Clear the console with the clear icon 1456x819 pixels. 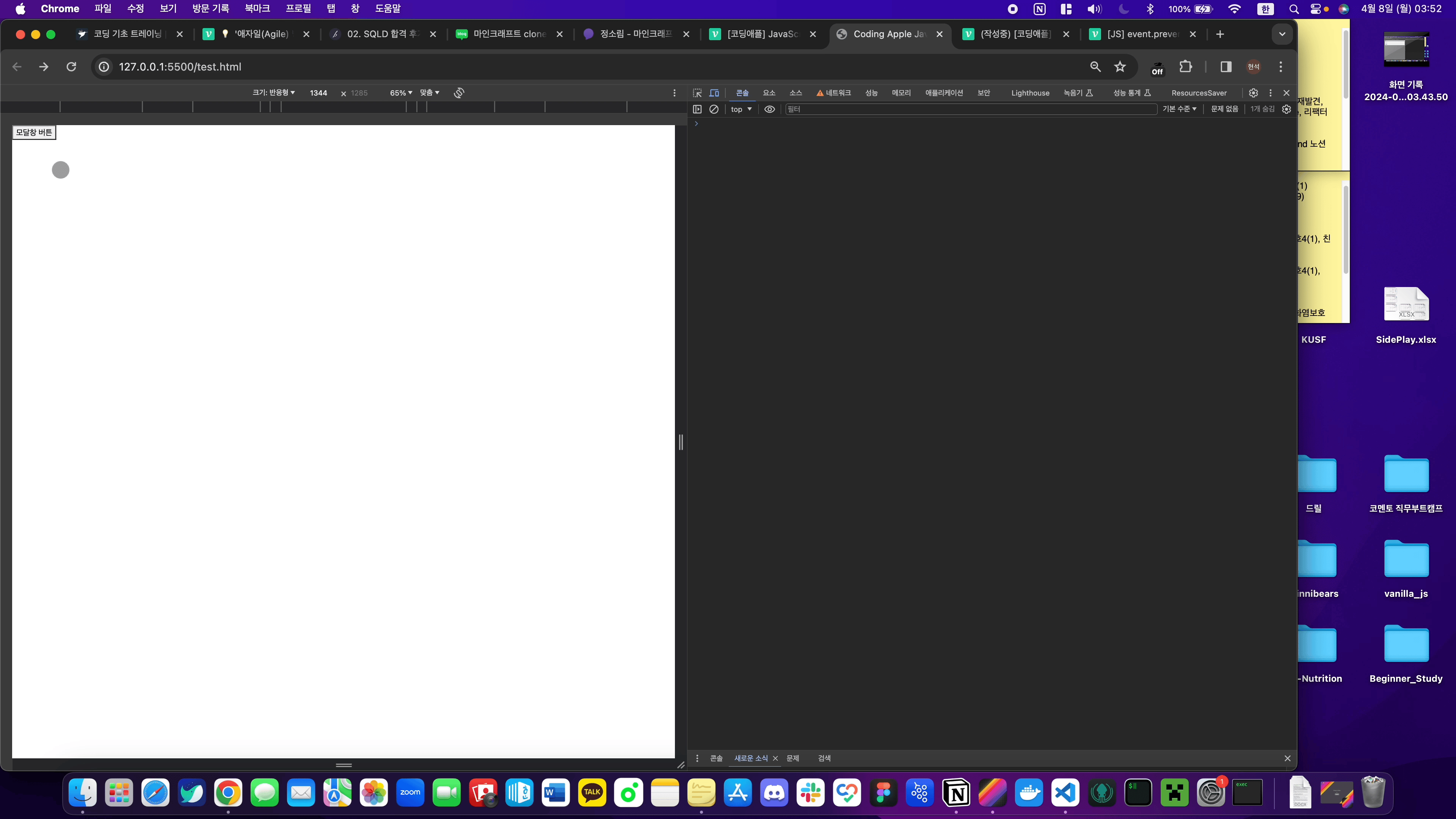(x=714, y=109)
